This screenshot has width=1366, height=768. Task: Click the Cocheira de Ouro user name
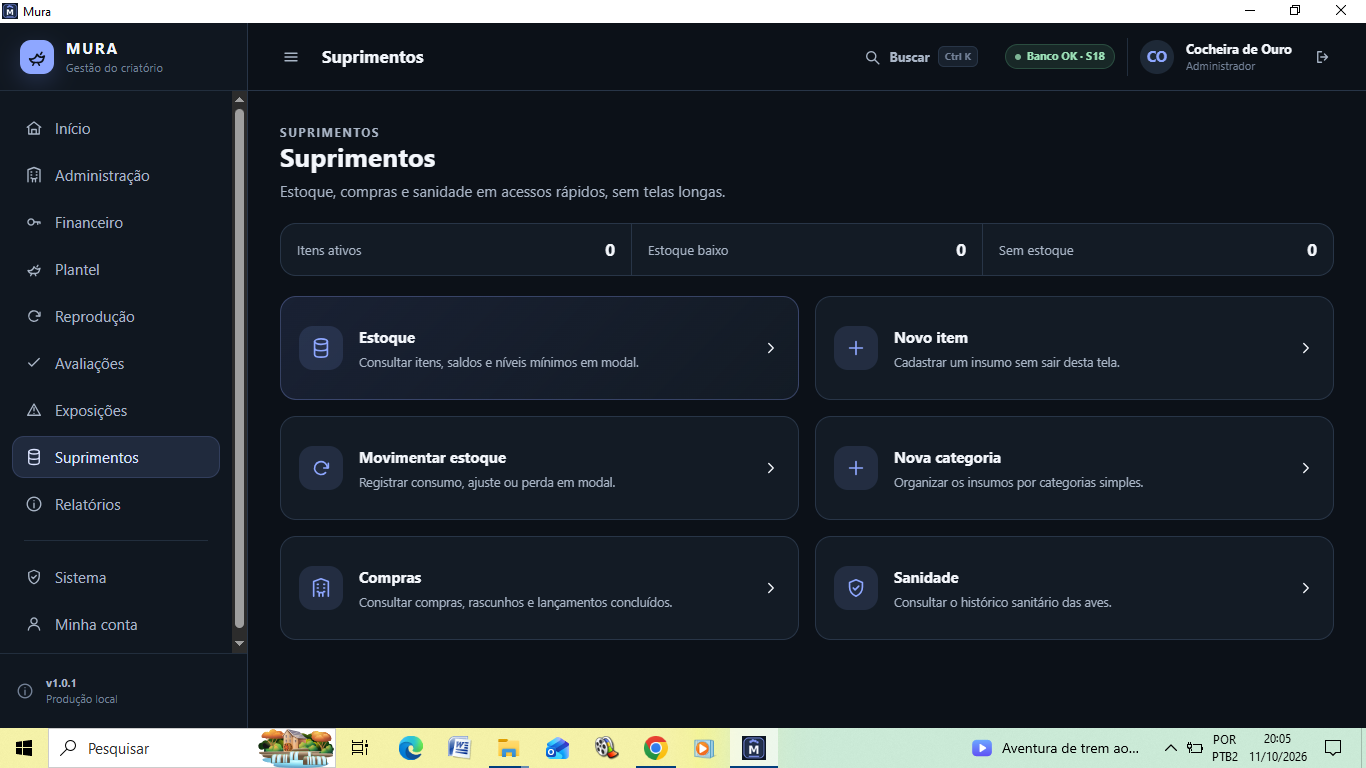pyautogui.click(x=1238, y=49)
